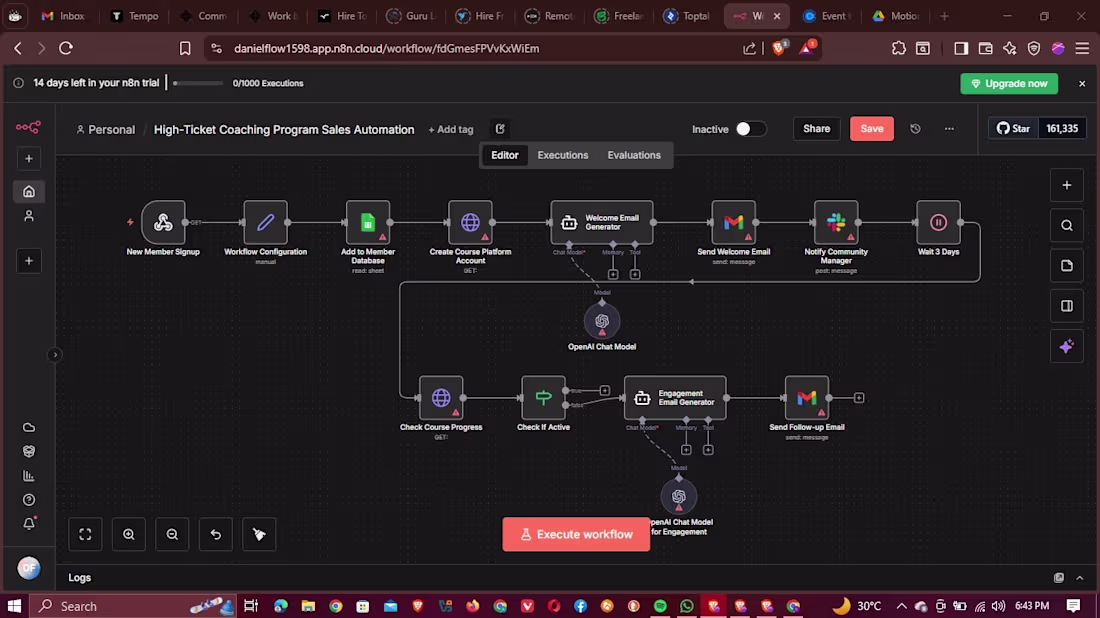Add Tool to Welcome Email Generator

point(635,274)
